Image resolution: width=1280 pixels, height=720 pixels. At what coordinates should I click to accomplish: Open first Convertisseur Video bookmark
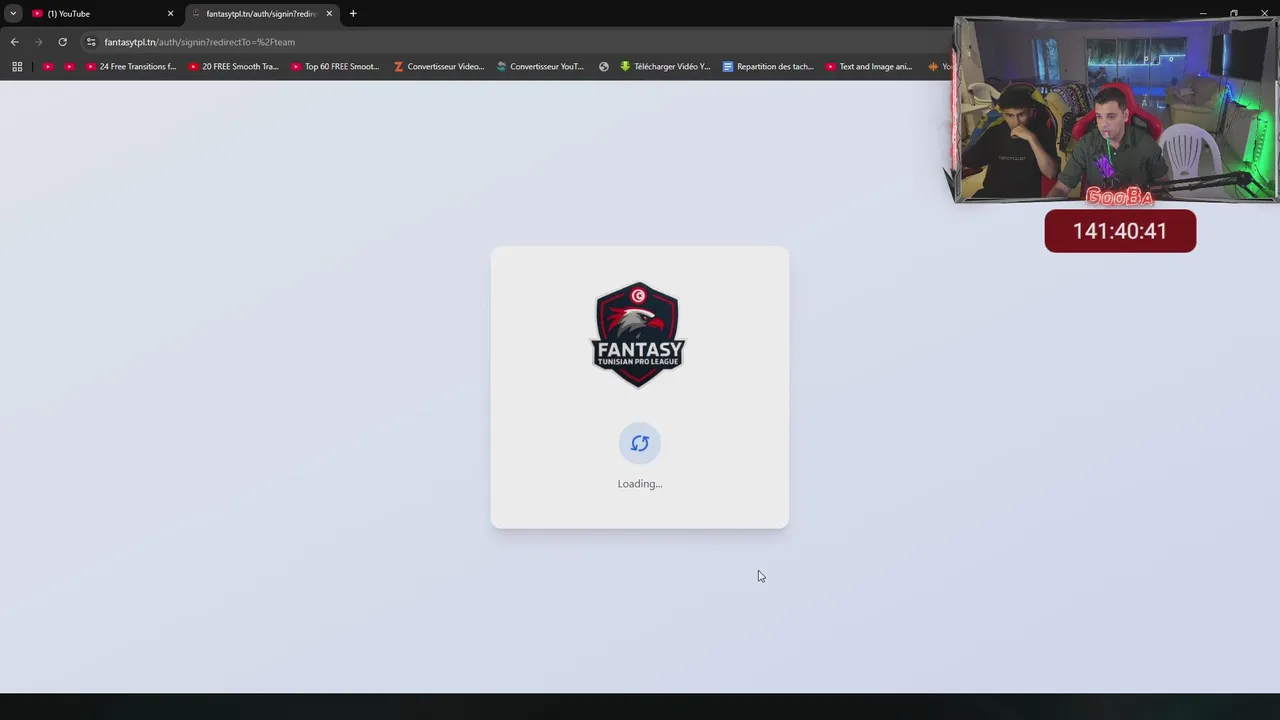click(439, 67)
